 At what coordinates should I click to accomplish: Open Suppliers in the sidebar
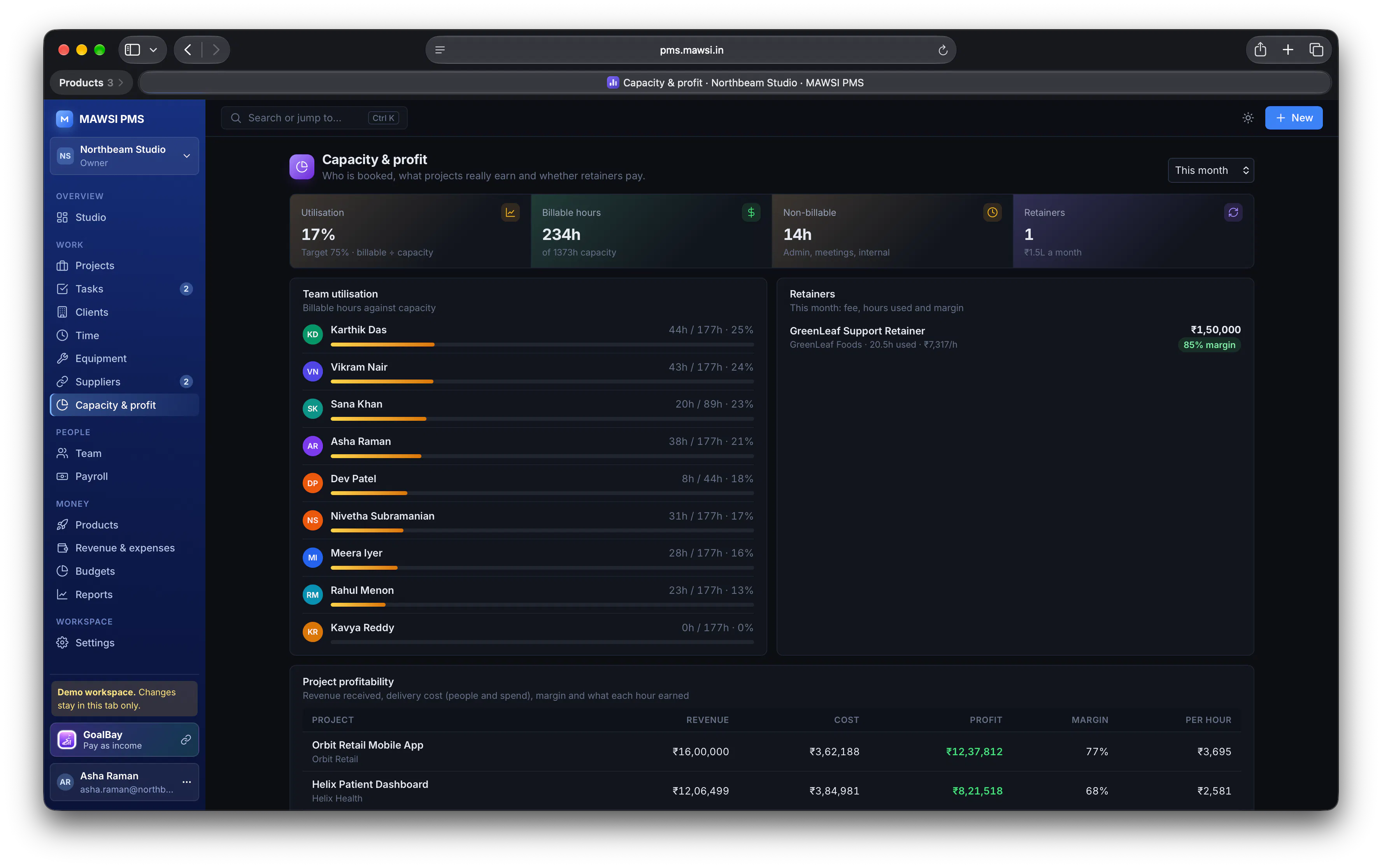tap(125, 381)
